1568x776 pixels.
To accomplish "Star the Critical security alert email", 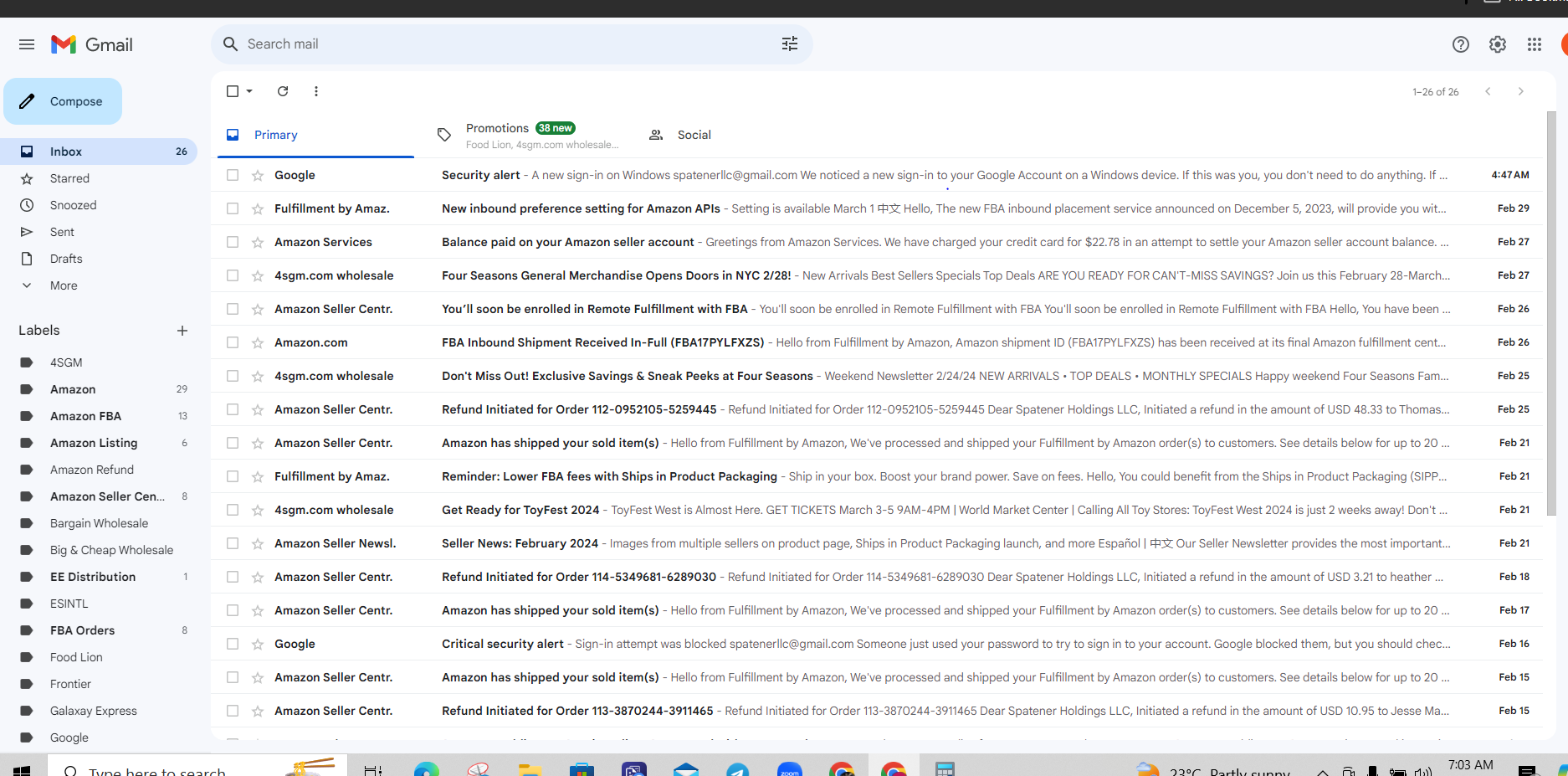I will click(258, 645).
